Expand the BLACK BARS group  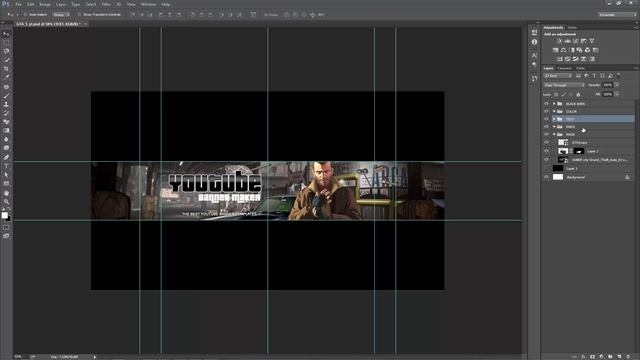(554, 104)
